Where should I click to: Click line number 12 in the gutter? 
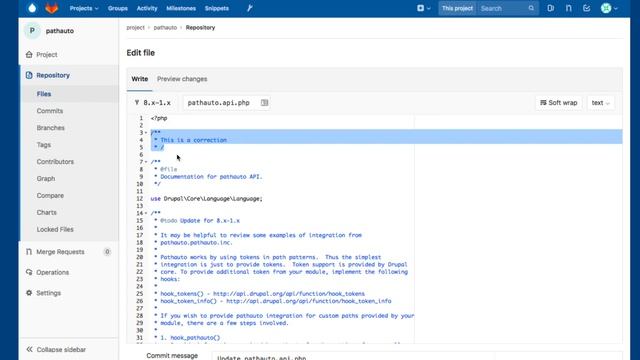[x=140, y=199]
